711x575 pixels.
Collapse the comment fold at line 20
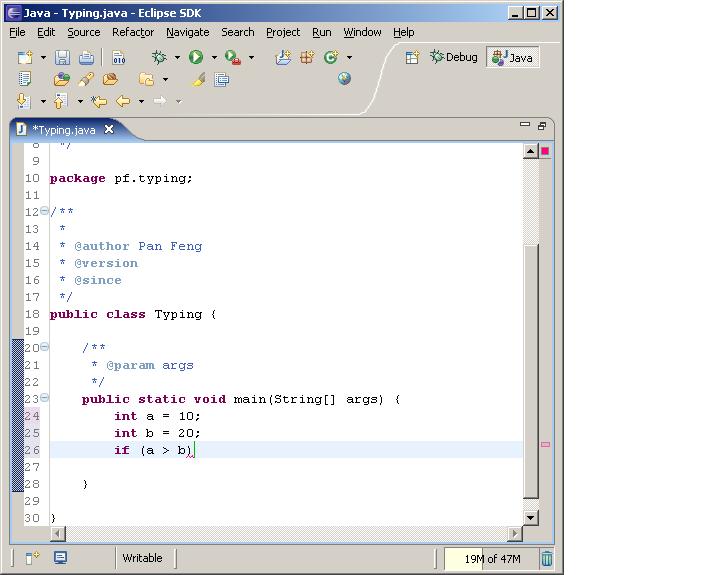click(x=44, y=347)
